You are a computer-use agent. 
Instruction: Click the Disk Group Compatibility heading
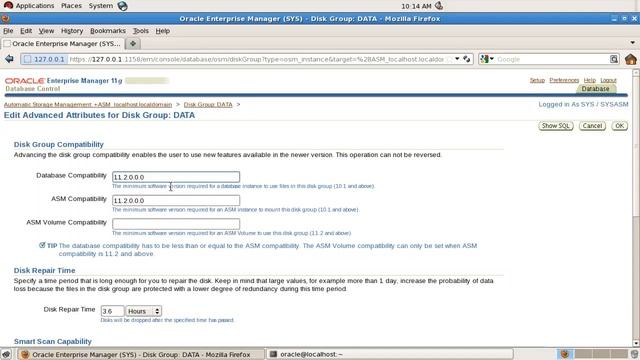click(x=59, y=144)
